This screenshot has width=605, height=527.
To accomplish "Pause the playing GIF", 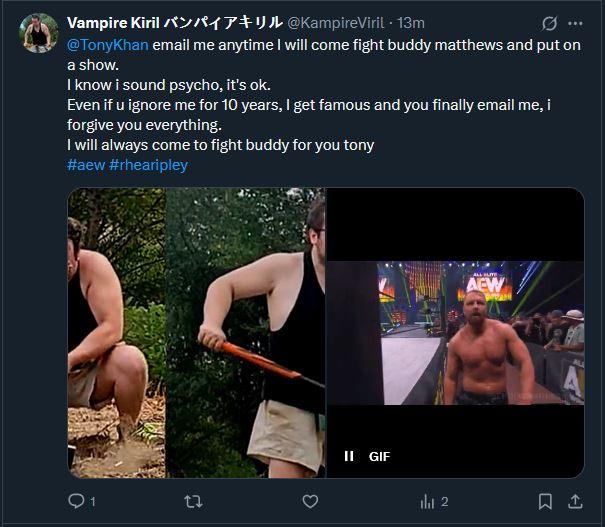I will pos(349,456).
